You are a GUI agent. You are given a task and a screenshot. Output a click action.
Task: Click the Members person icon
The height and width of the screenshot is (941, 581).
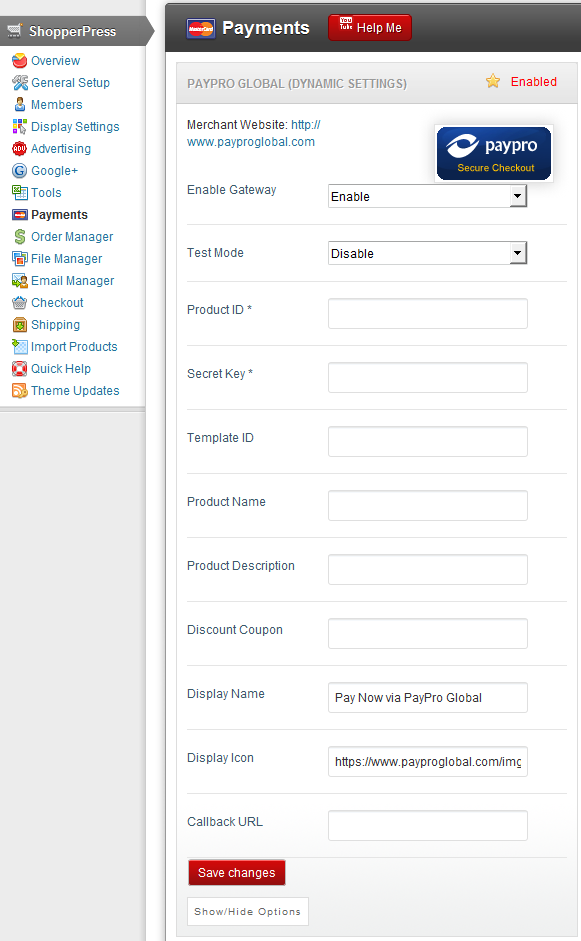coord(20,104)
